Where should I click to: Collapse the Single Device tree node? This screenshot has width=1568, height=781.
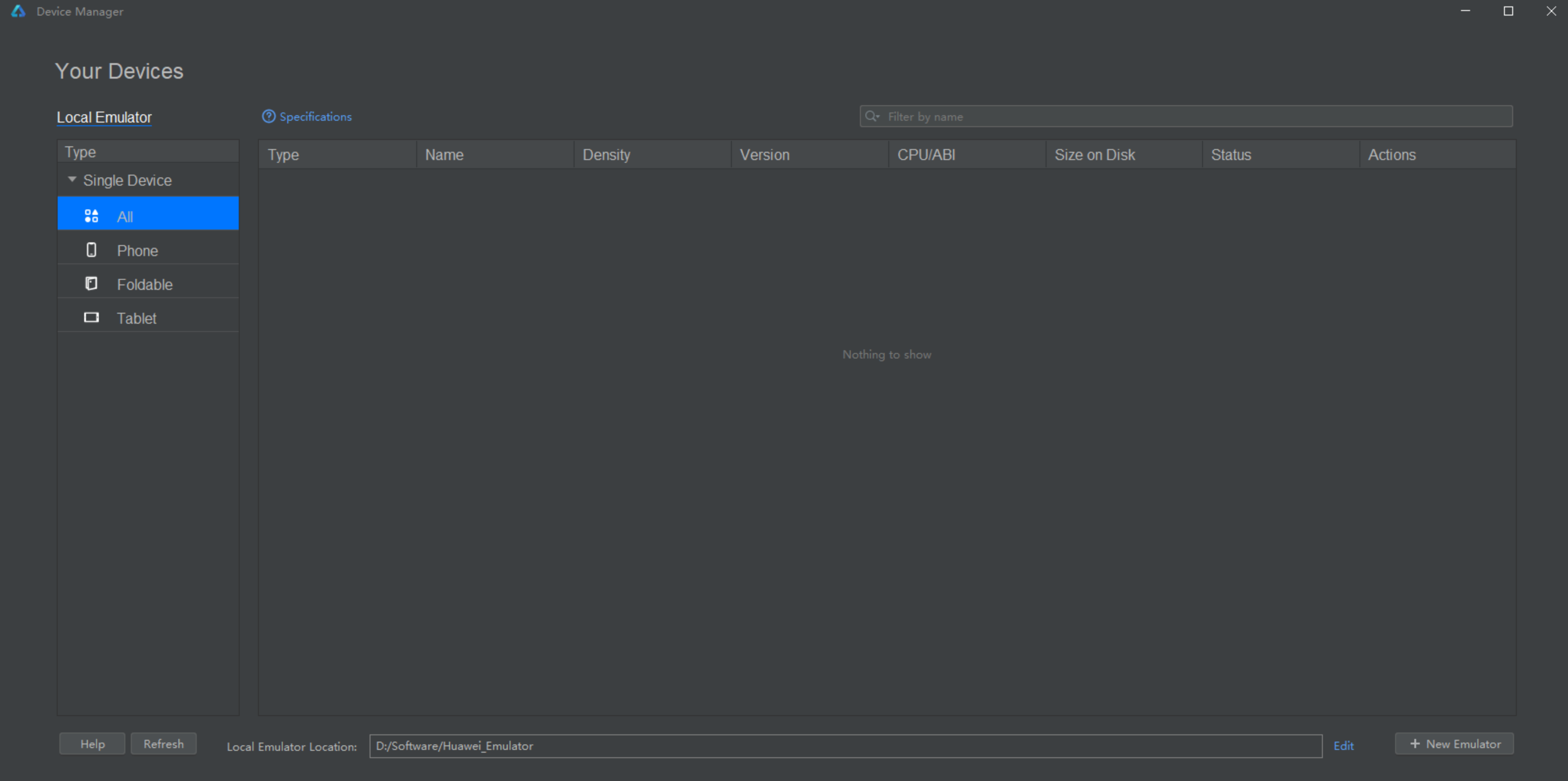(72, 180)
